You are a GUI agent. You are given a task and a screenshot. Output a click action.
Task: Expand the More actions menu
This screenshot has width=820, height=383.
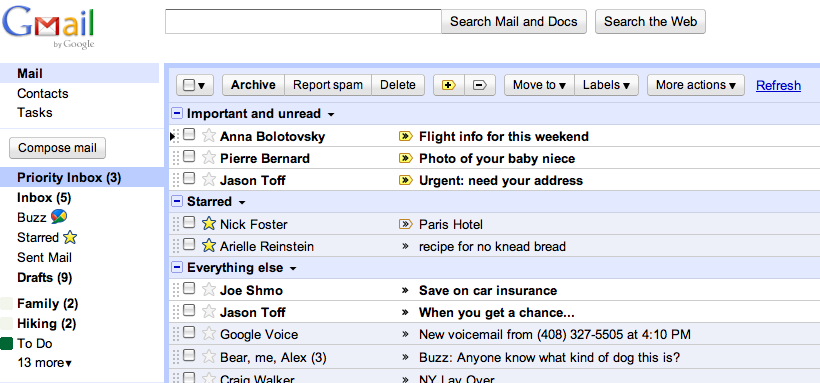point(696,85)
